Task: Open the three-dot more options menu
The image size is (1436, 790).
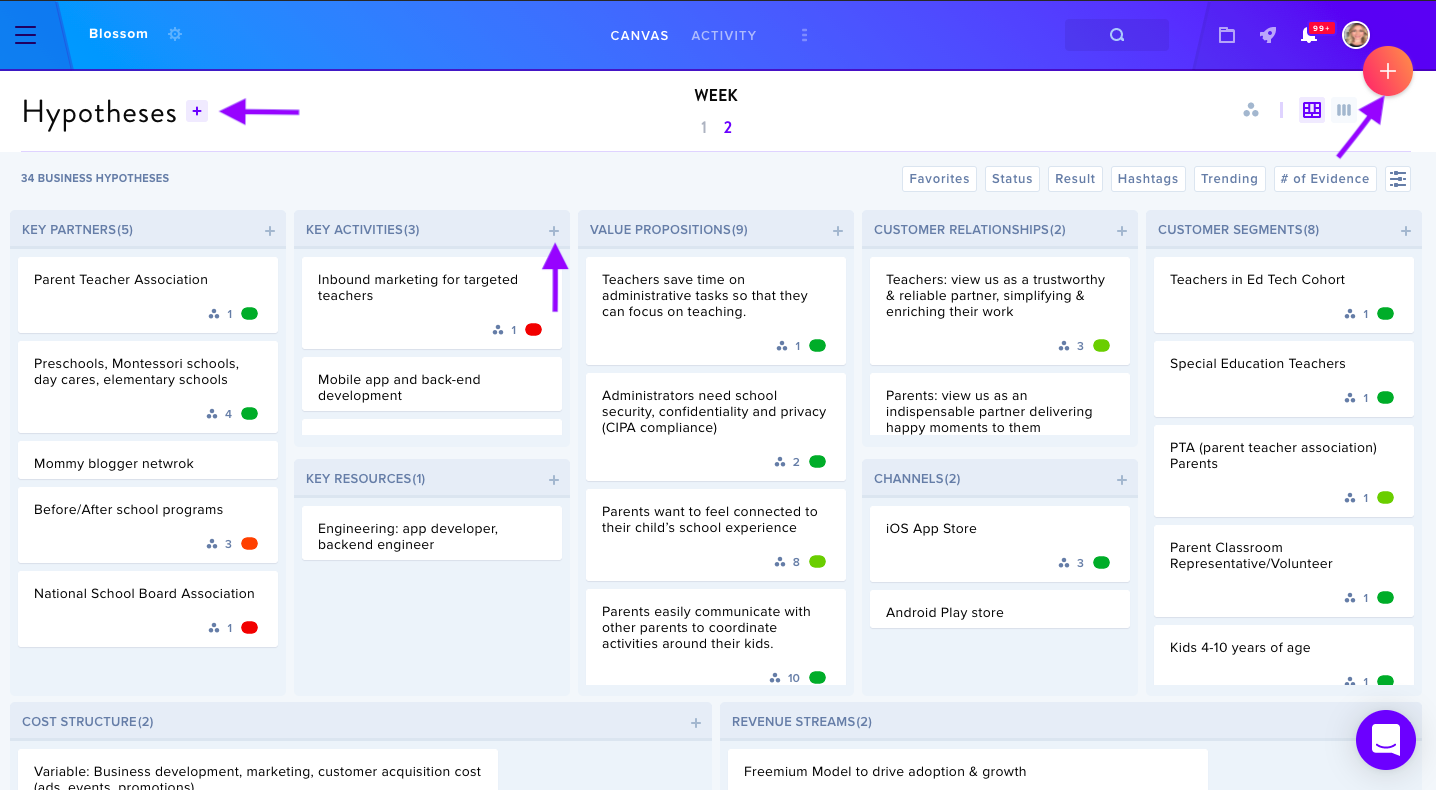Action: (804, 35)
